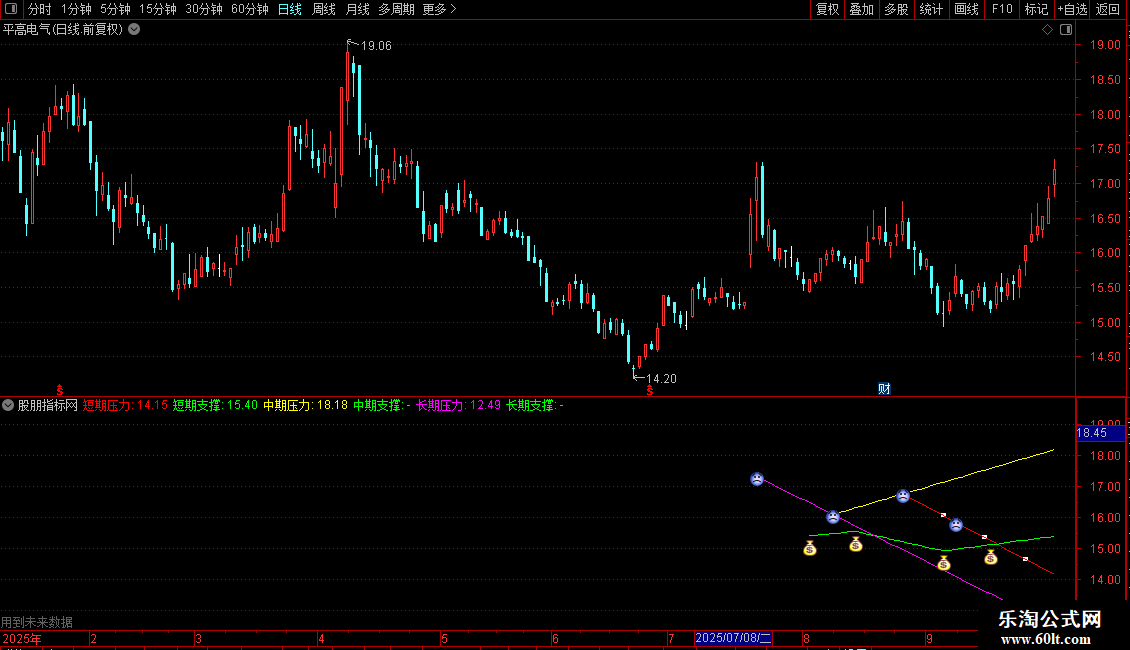Click the 叠加 overlay button
This screenshot has width=1130, height=650.
862,9
